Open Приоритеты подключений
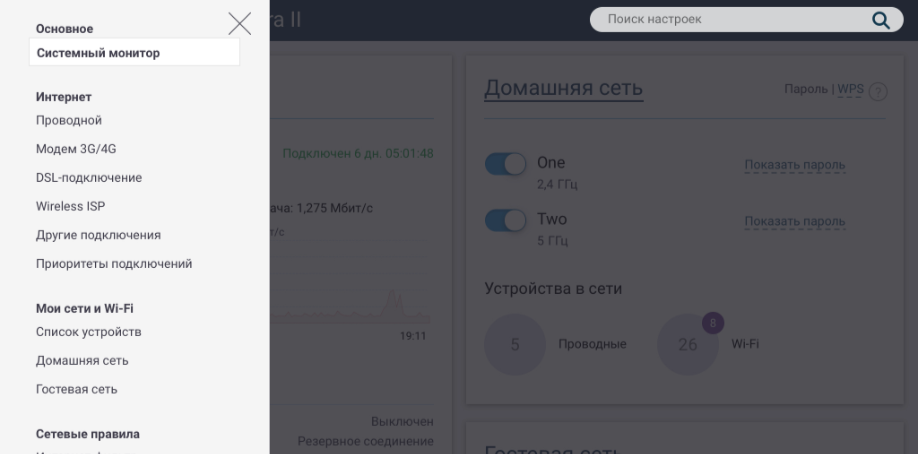The height and width of the screenshot is (454, 918). point(114,264)
